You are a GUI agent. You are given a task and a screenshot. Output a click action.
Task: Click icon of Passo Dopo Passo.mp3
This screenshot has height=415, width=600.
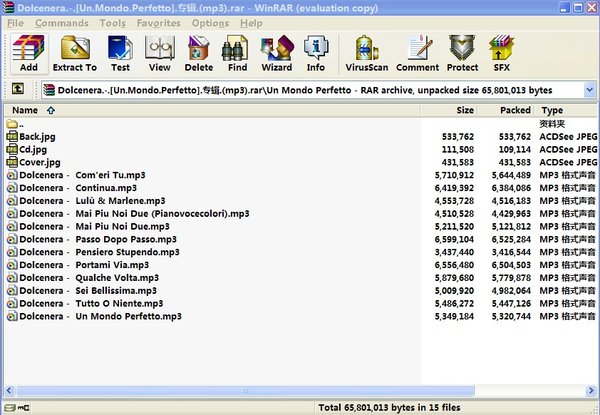pos(12,239)
